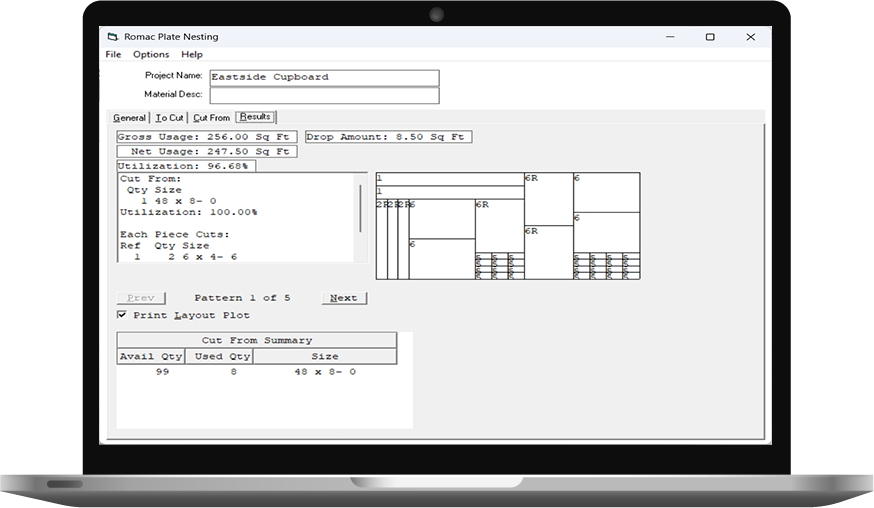Open the Options menu
874x508 pixels.
[151, 54]
